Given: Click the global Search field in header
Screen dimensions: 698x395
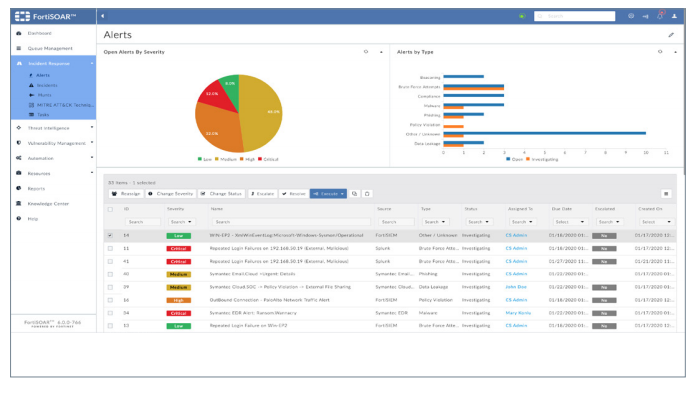Looking at the screenshot, I should (x=574, y=16).
